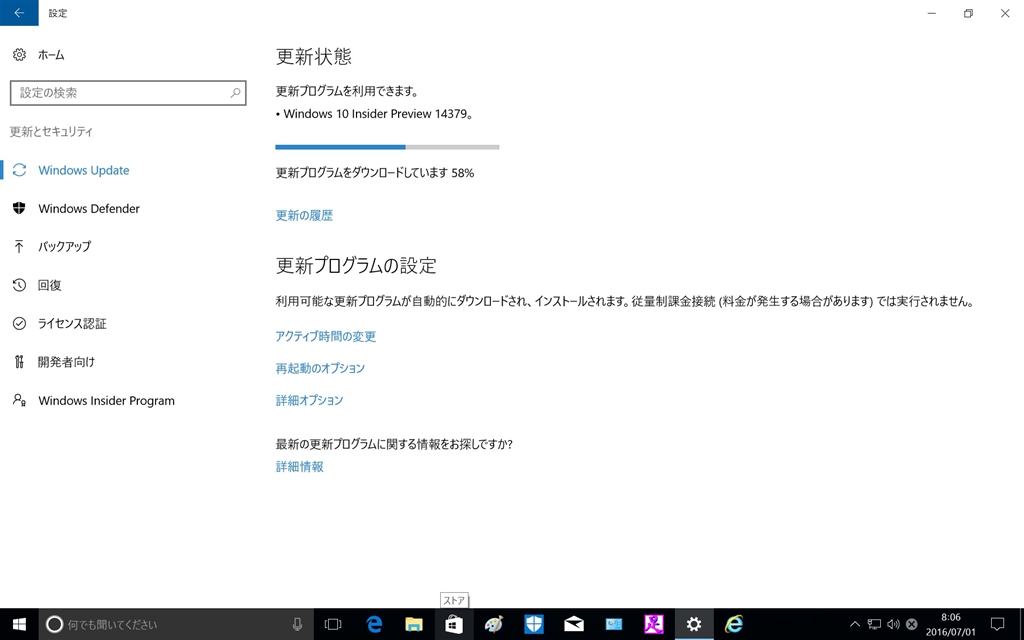Open Windows Defender section
Viewport: 1024px width, 640px height.
(x=89, y=209)
